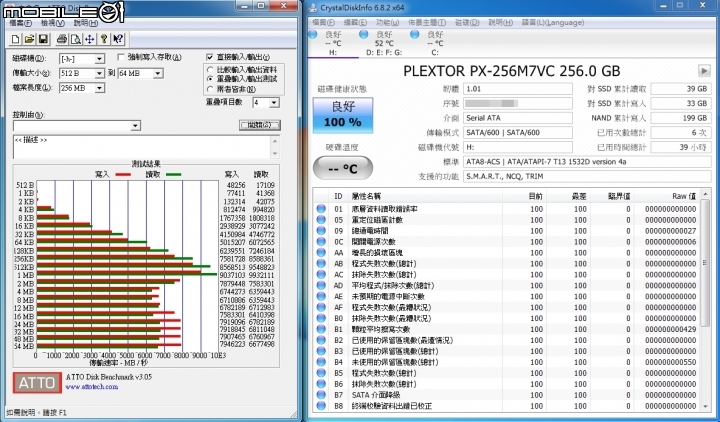Click the 良好 100 % health status button
720x422 pixels.
343,115
